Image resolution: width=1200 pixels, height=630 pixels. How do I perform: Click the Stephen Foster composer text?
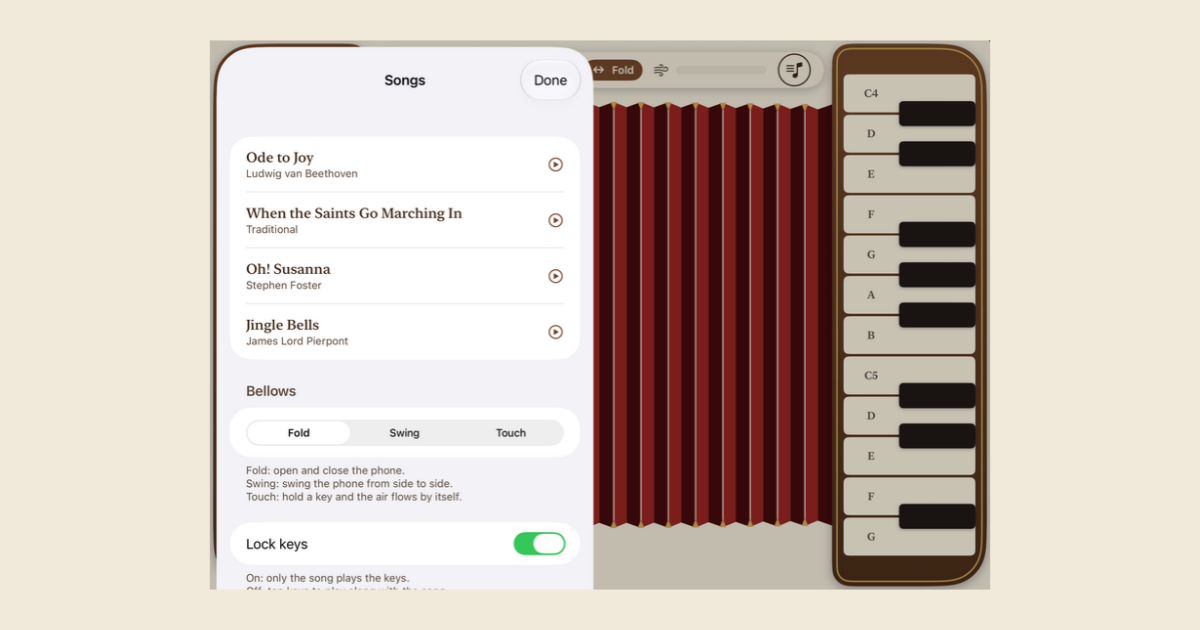(x=284, y=286)
